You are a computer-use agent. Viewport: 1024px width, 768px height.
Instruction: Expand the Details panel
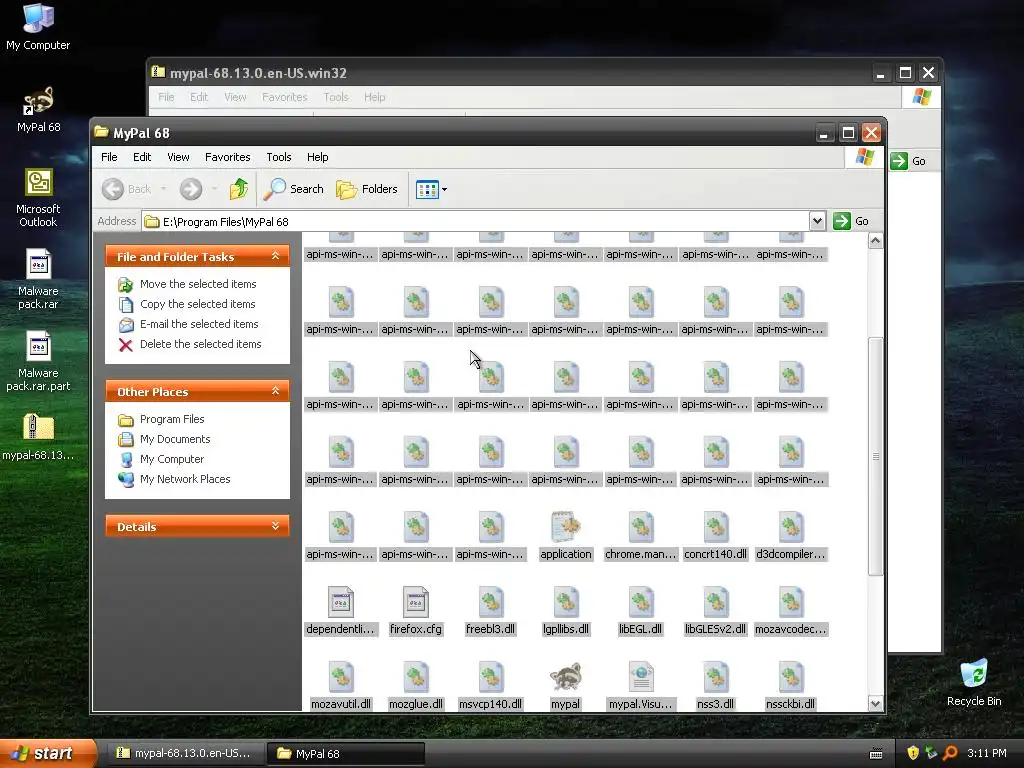pyautogui.click(x=276, y=526)
